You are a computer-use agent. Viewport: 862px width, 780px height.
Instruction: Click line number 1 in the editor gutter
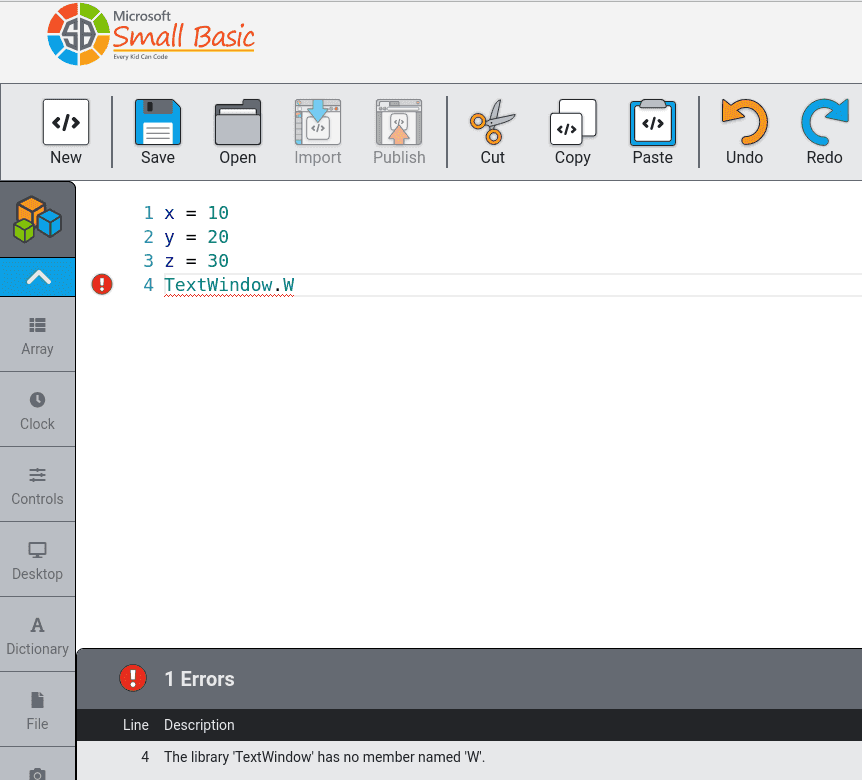point(148,213)
